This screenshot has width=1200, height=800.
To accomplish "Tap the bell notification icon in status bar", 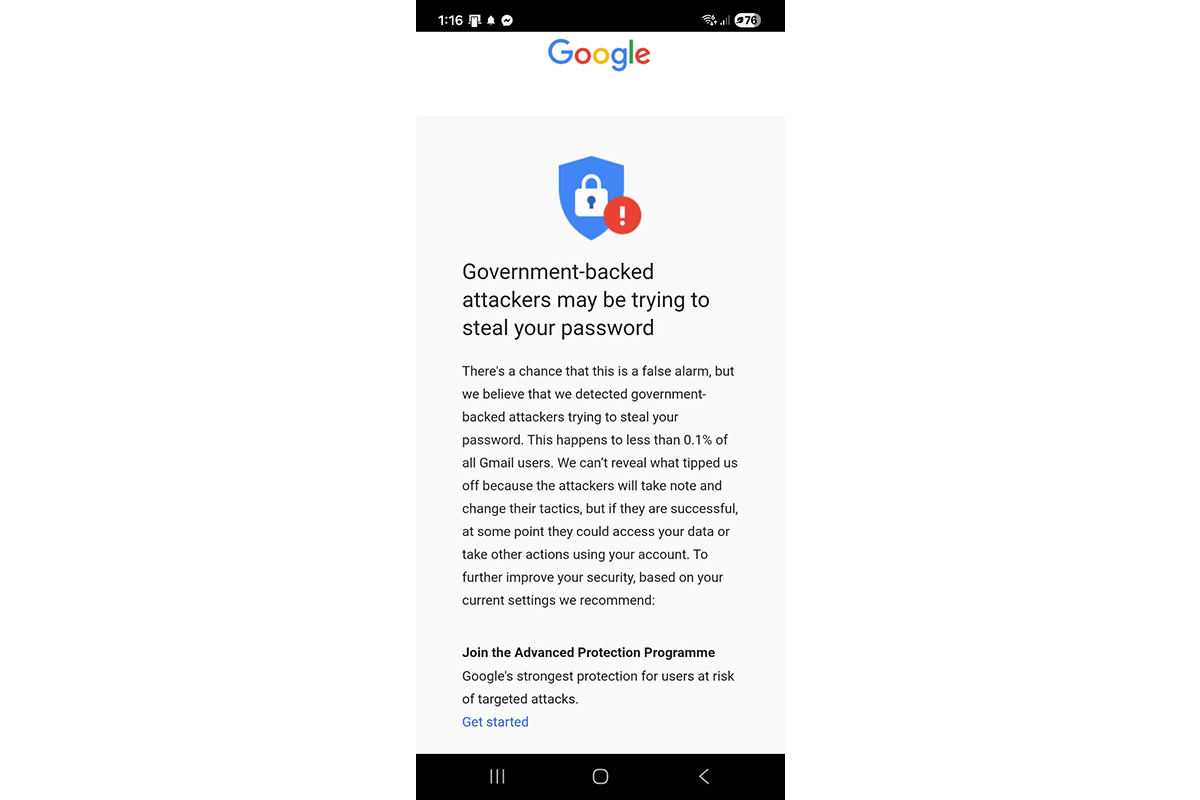I will 491,20.
